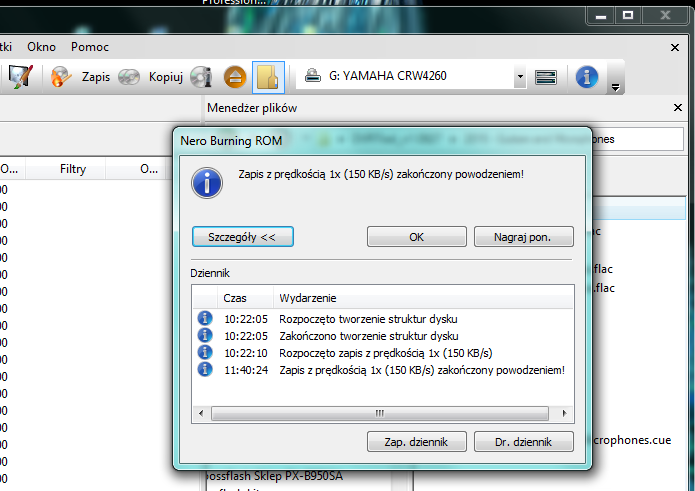Close the Menedżer plików panel
Image resolution: width=695 pixels, height=491 pixels.
click(677, 107)
